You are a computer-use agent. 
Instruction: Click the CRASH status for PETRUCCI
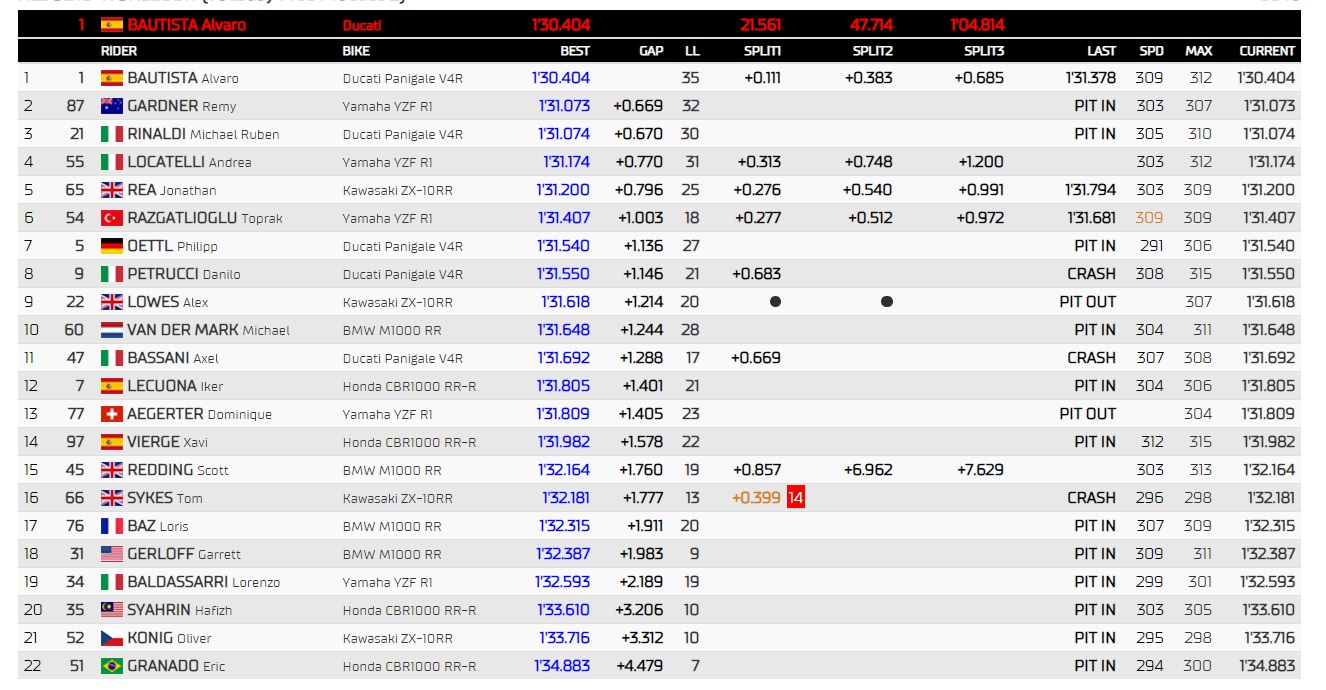(1091, 274)
